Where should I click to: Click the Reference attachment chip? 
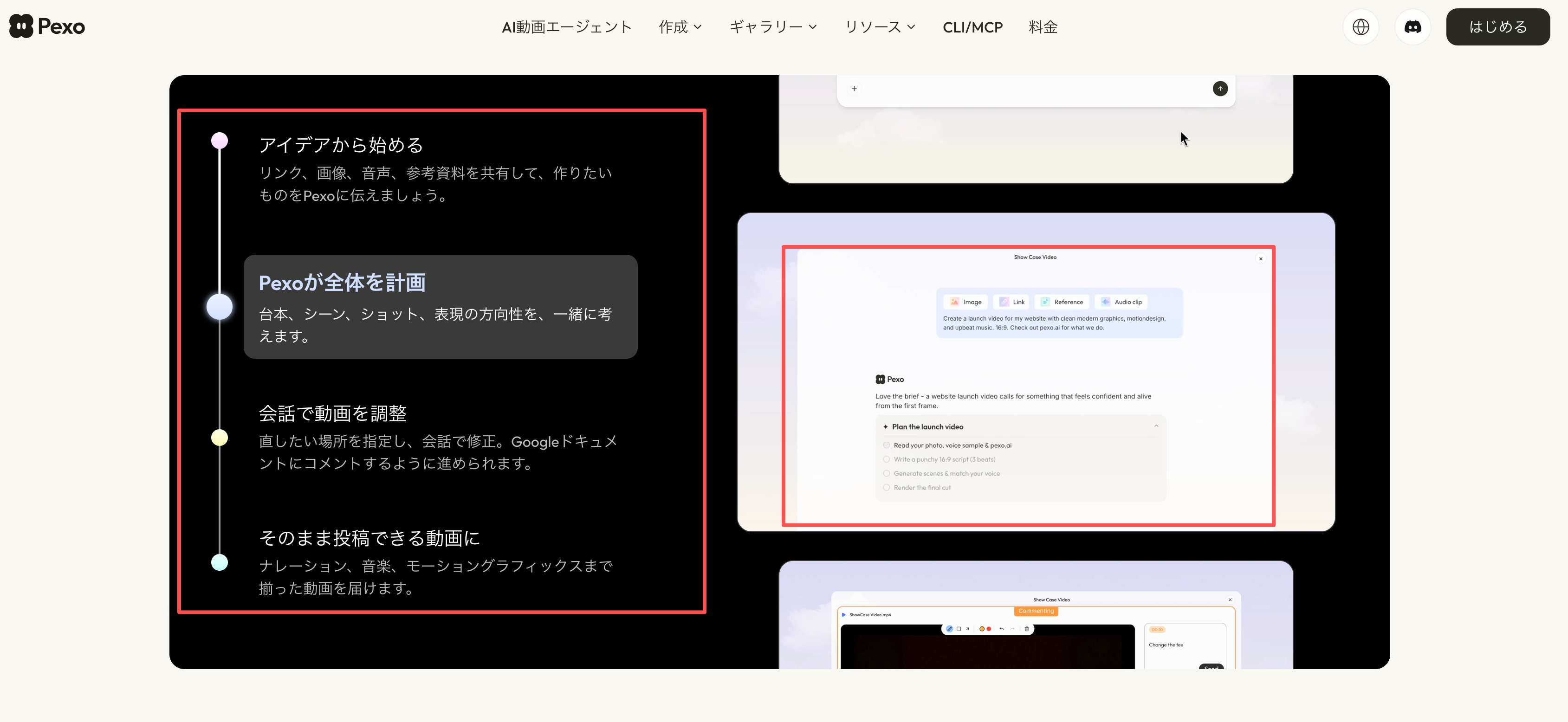[1062, 302]
